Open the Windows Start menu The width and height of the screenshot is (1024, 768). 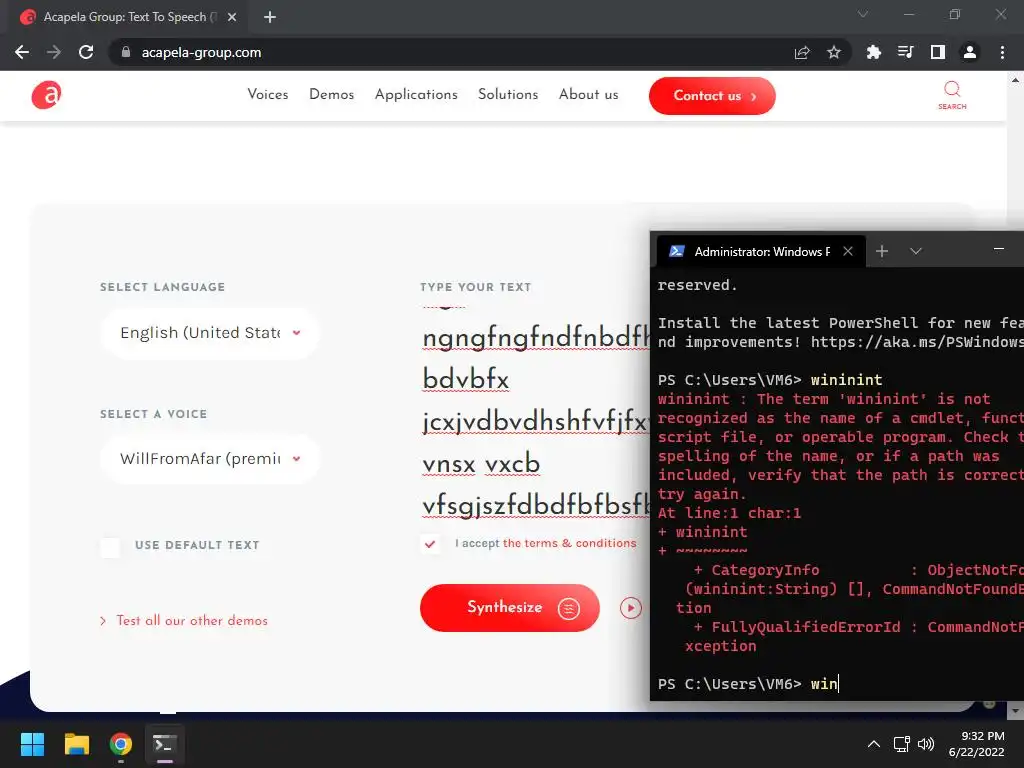click(32, 744)
